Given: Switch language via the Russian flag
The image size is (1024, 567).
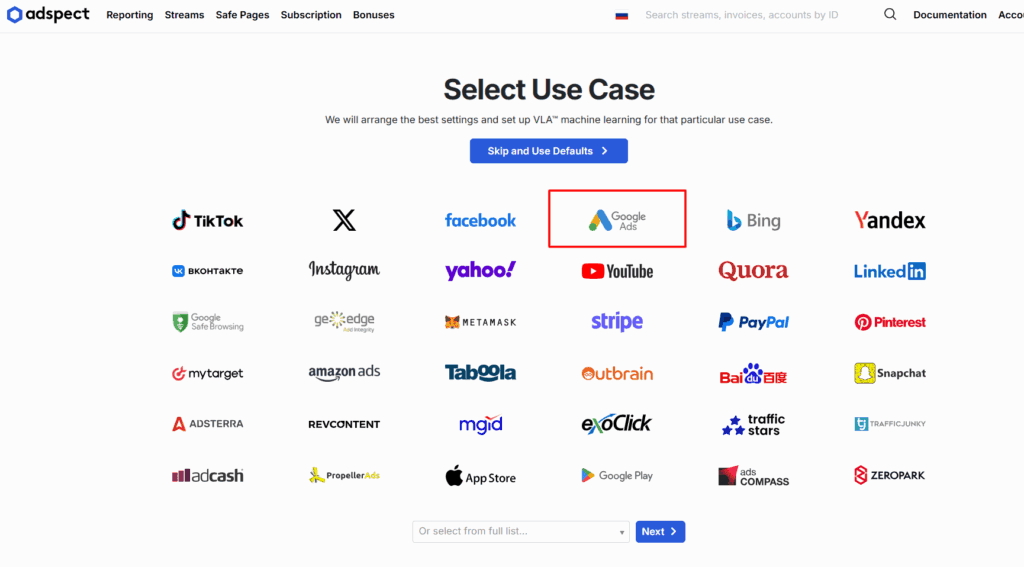Looking at the screenshot, I should [622, 16].
